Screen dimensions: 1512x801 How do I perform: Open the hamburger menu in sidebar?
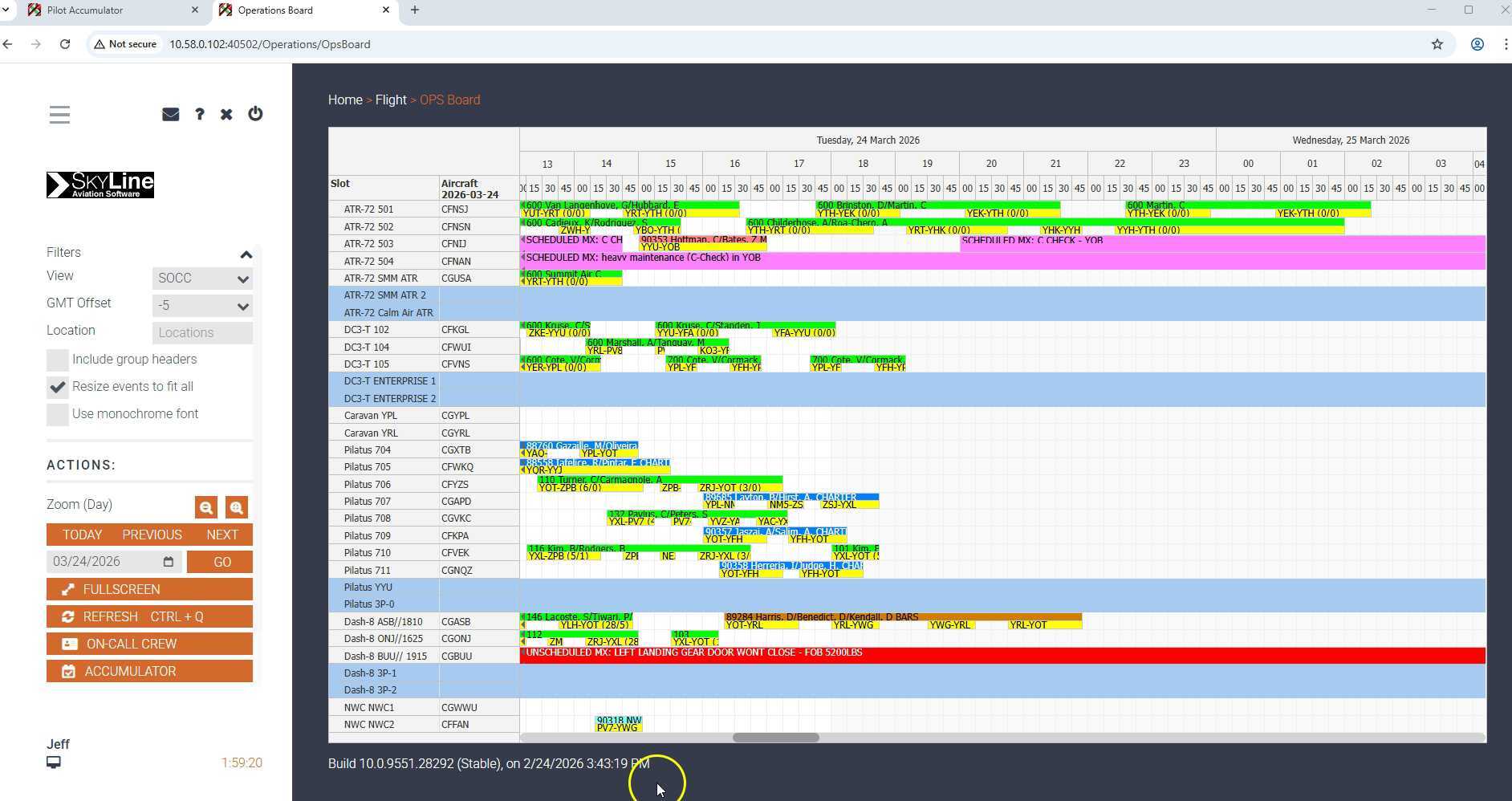click(59, 115)
